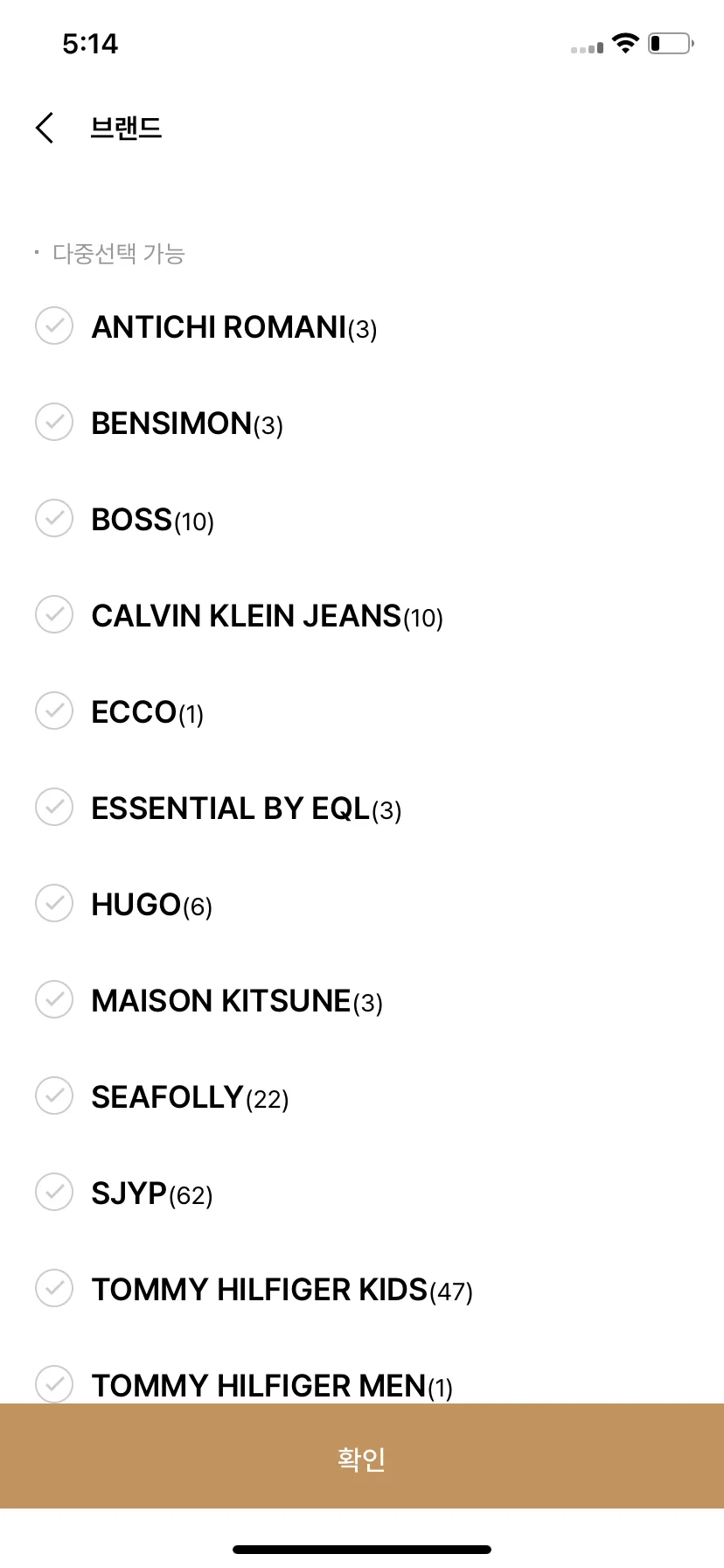Tap the Wi-Fi status icon
Viewport: 724px width, 1568px height.
[x=625, y=43]
